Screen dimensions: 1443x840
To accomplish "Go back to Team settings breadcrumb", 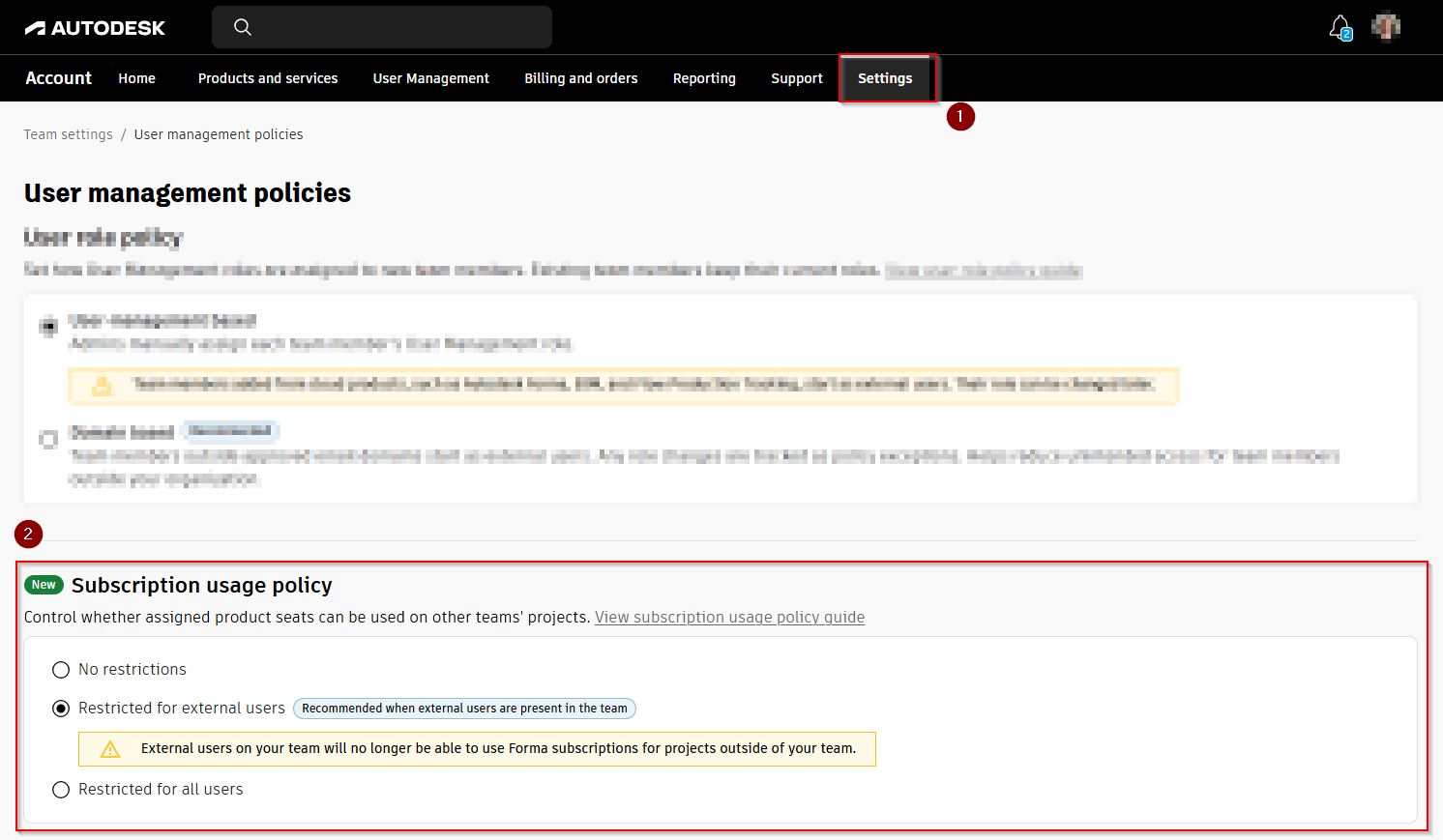I will point(69,134).
